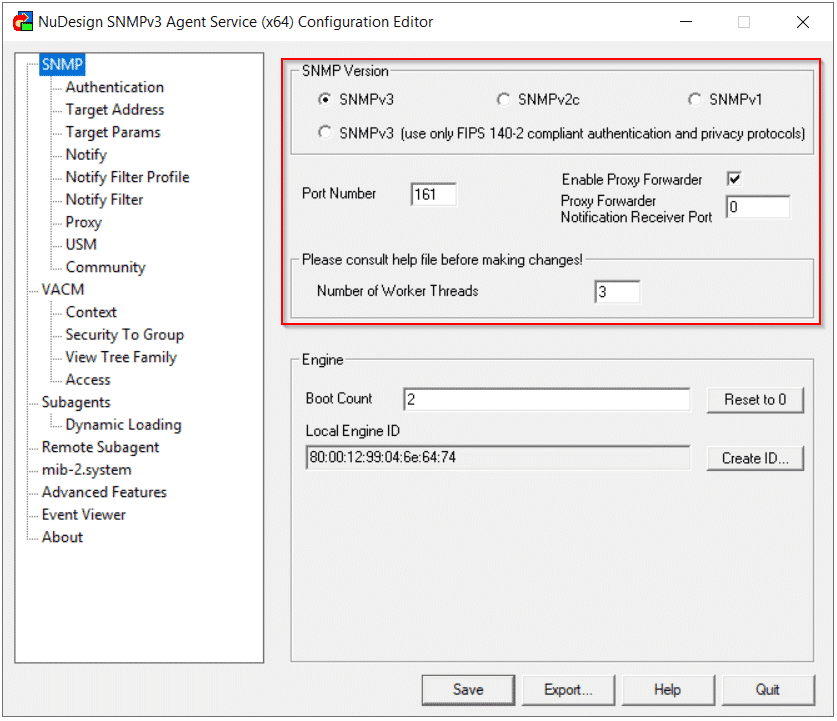
Task: Click the Boot Count input field
Action: click(547, 399)
